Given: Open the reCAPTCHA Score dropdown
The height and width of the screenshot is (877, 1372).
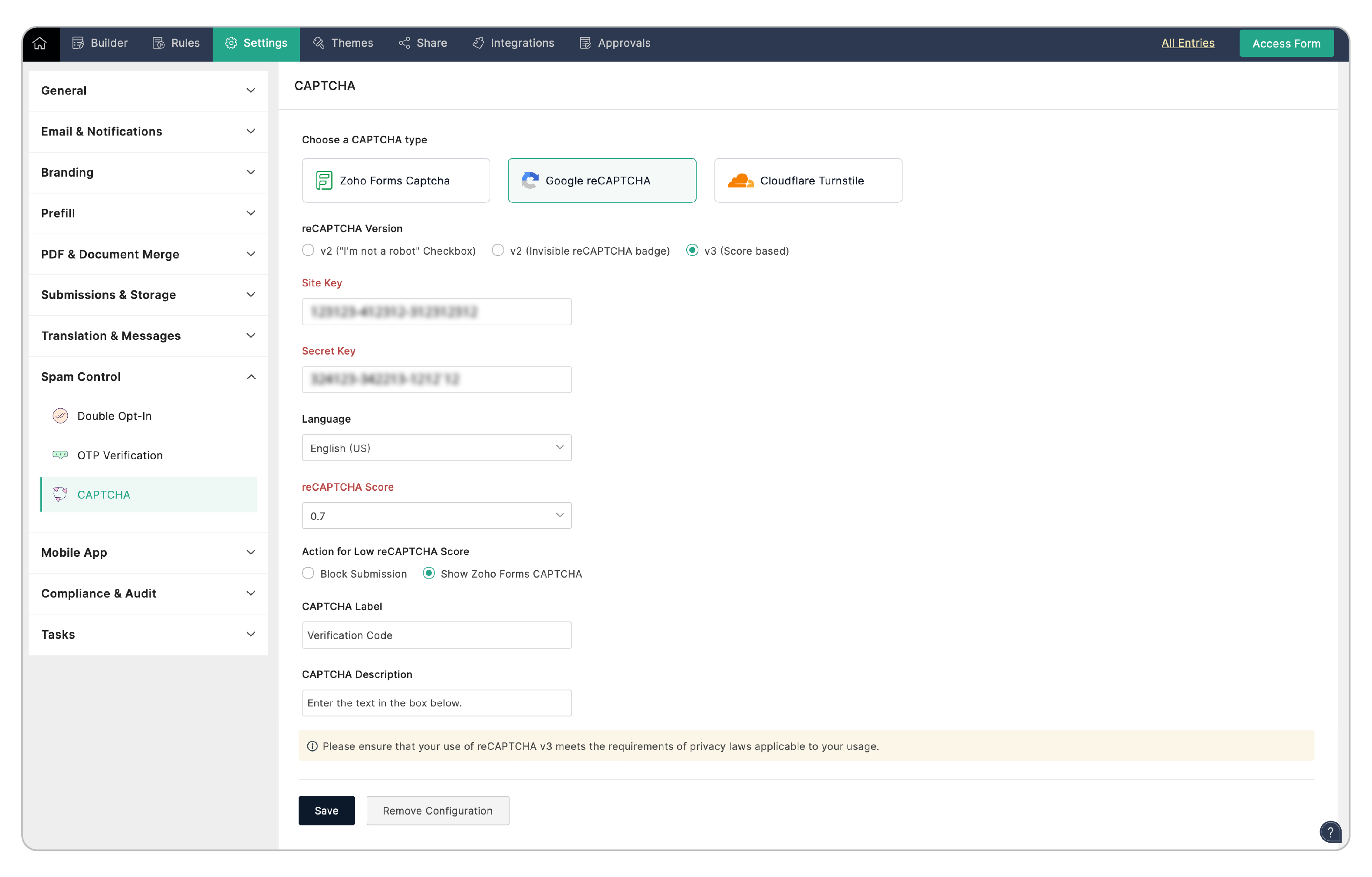Looking at the screenshot, I should pyautogui.click(x=437, y=516).
